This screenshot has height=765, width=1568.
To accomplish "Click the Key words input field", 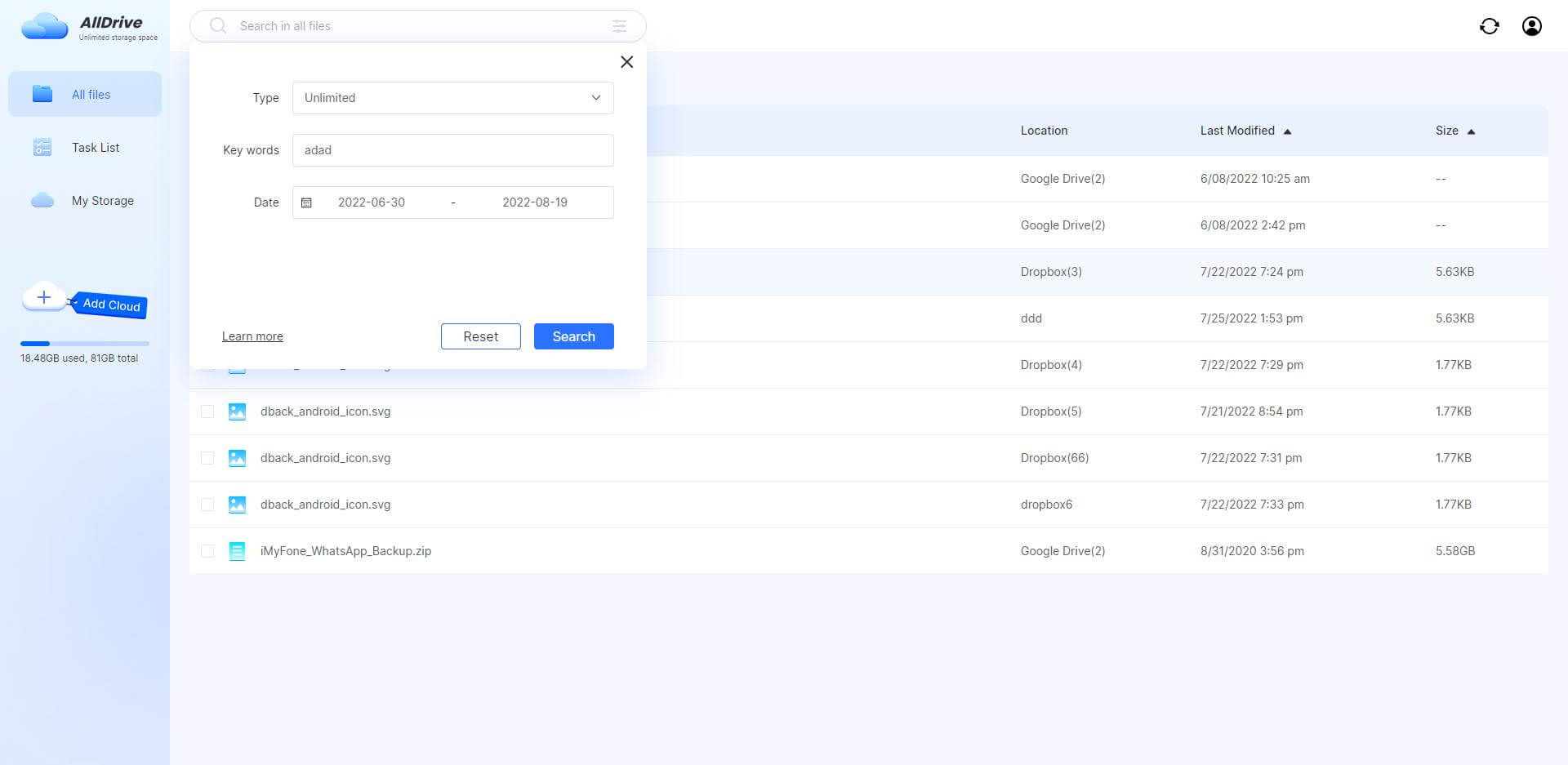I will click(x=453, y=150).
